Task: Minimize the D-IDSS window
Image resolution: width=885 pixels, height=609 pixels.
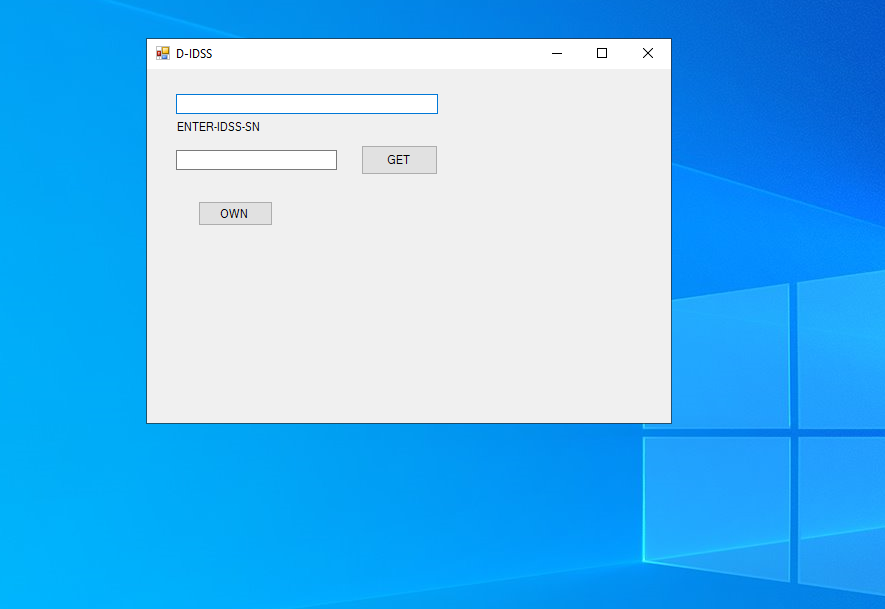Action: click(x=557, y=54)
